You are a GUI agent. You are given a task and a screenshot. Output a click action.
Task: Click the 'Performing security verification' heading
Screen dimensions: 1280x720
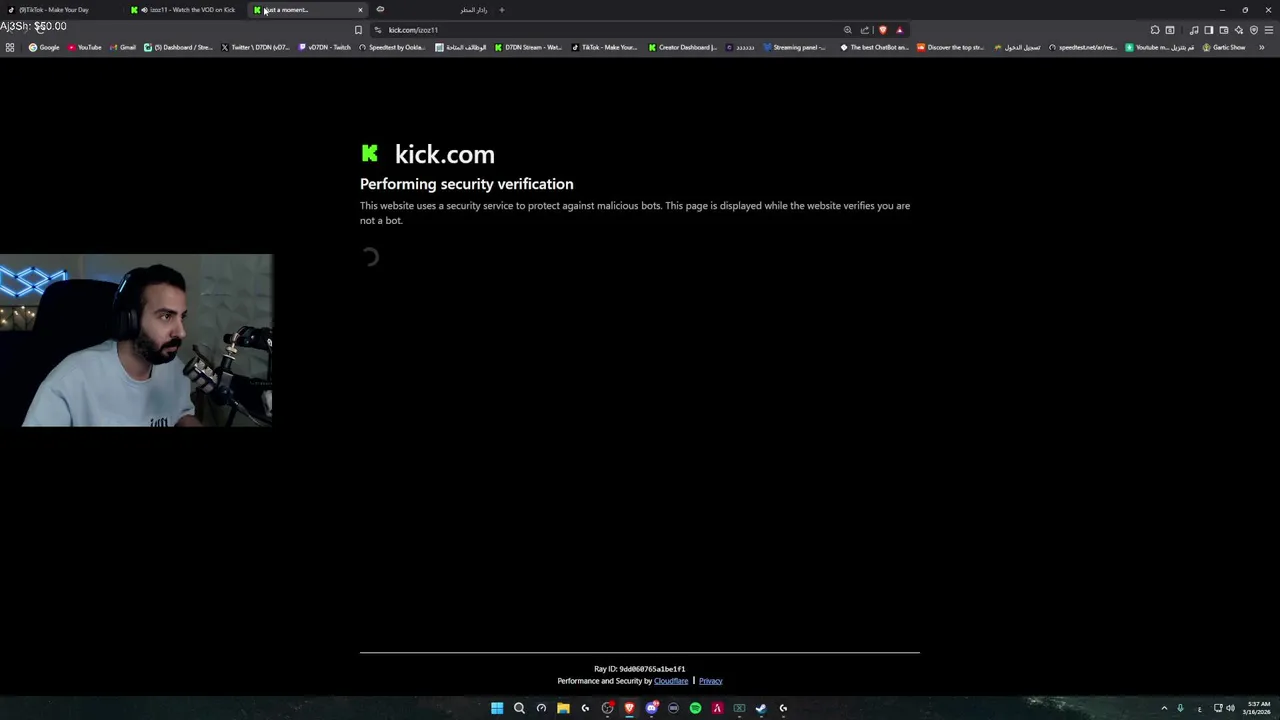click(467, 184)
